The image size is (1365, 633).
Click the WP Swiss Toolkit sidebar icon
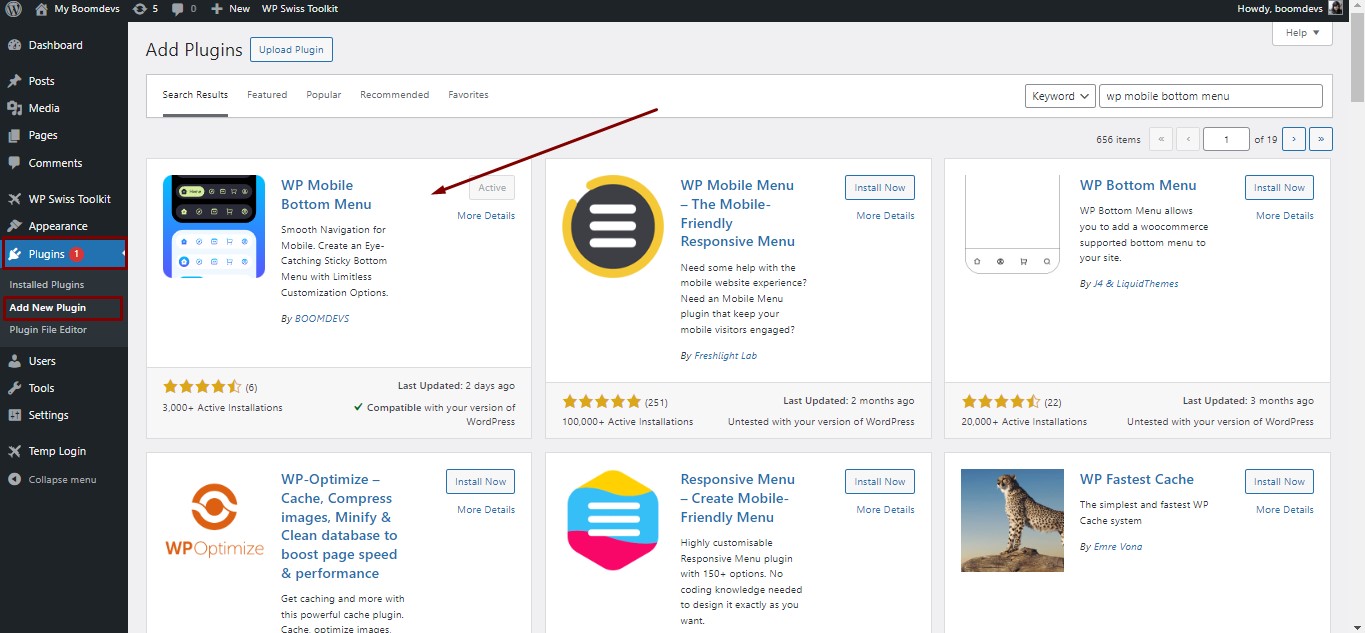point(14,199)
